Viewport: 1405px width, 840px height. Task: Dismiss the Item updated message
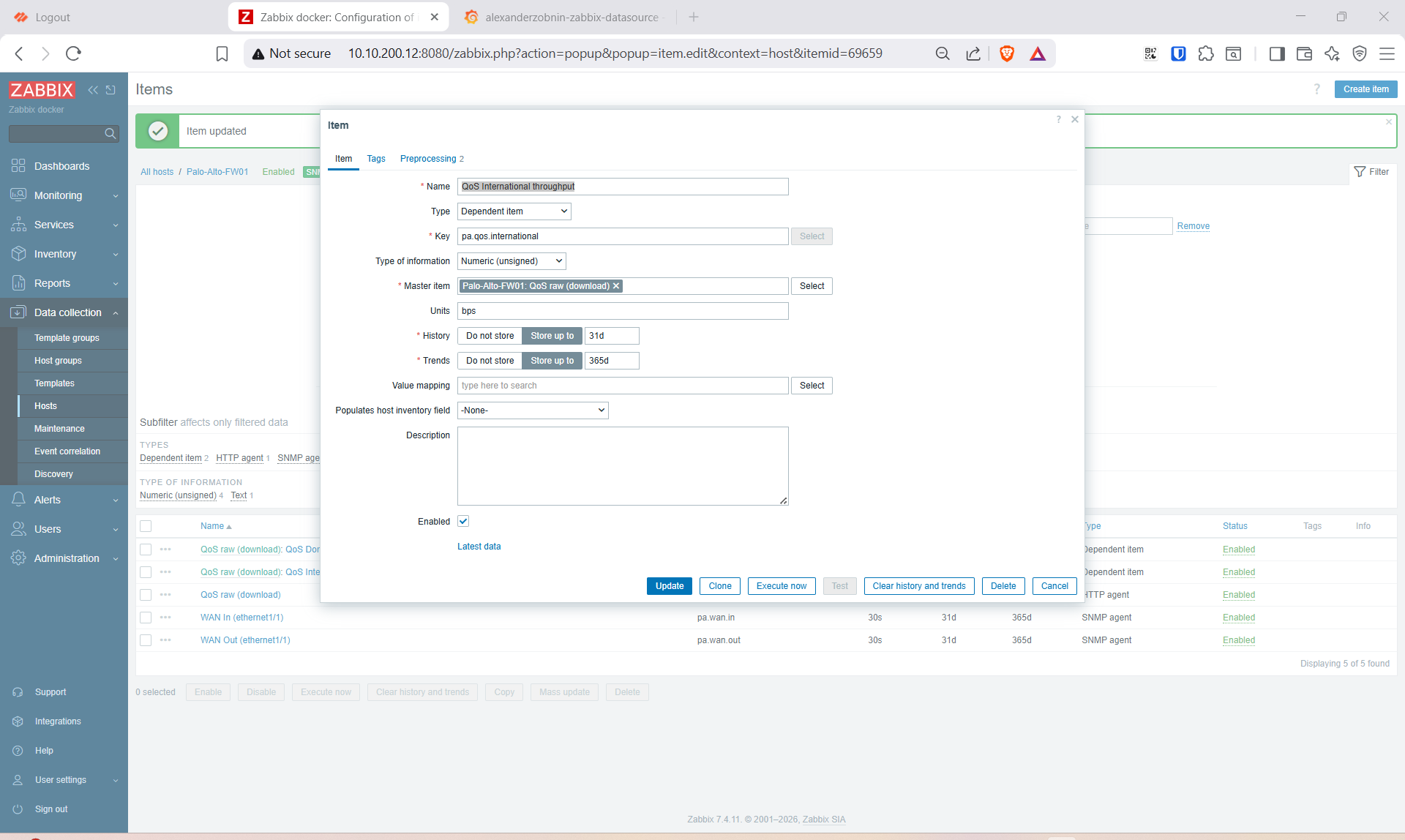click(1389, 121)
